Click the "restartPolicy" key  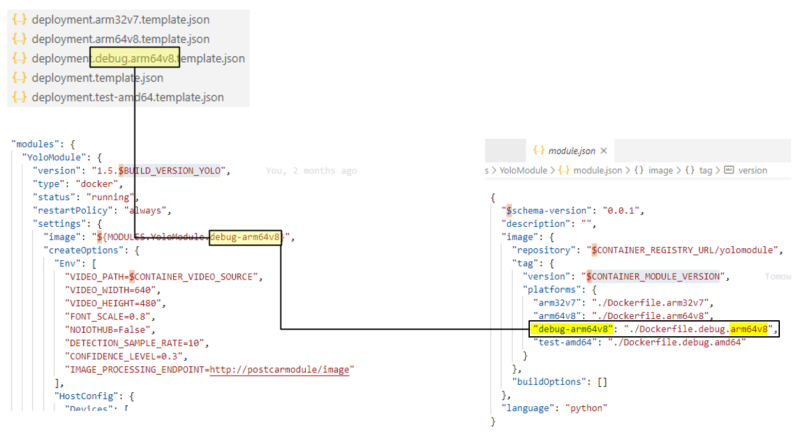coord(73,211)
